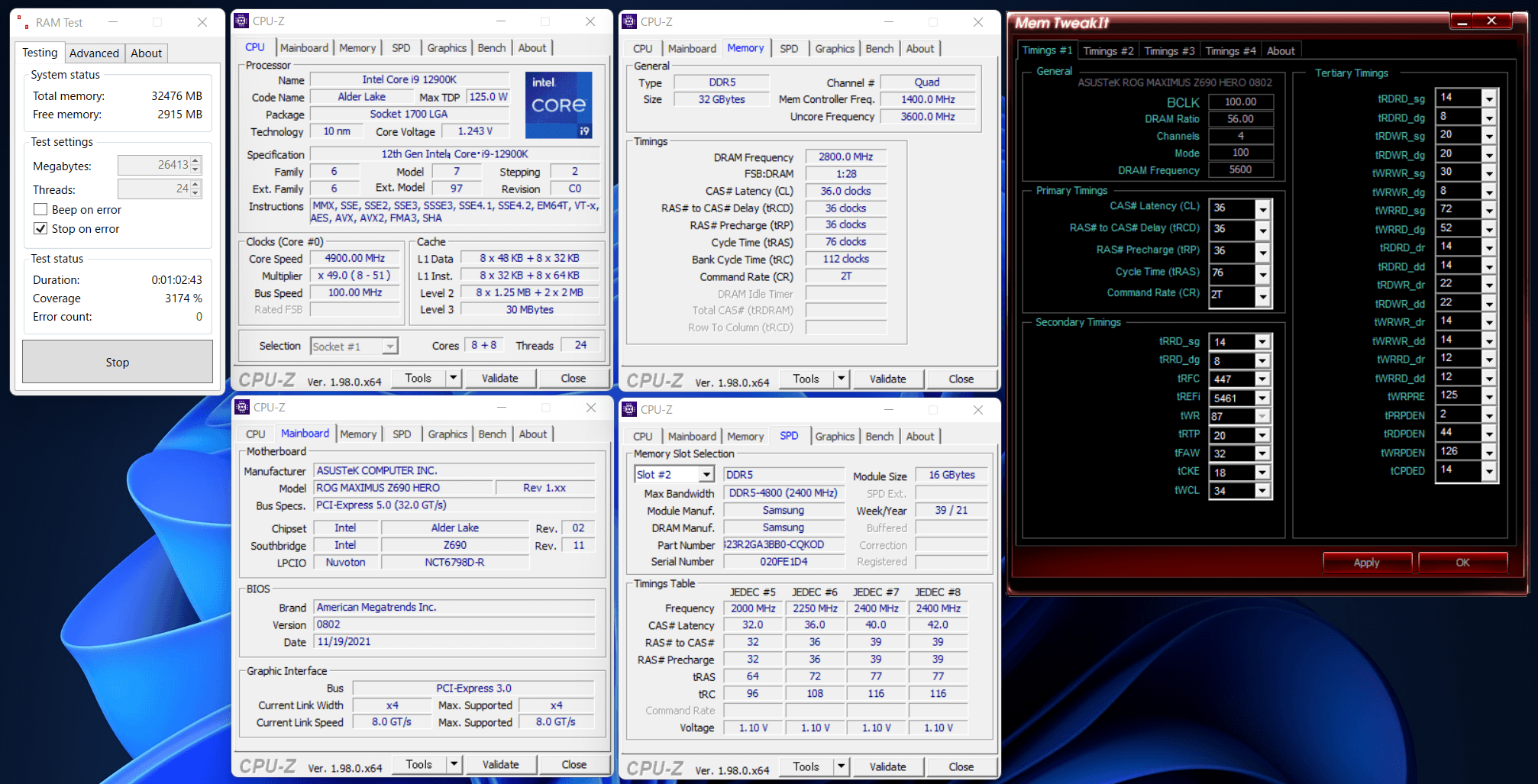Click the Megabytes input field in RAM Test
Screen dimensions: 1538x784
[x=154, y=165]
